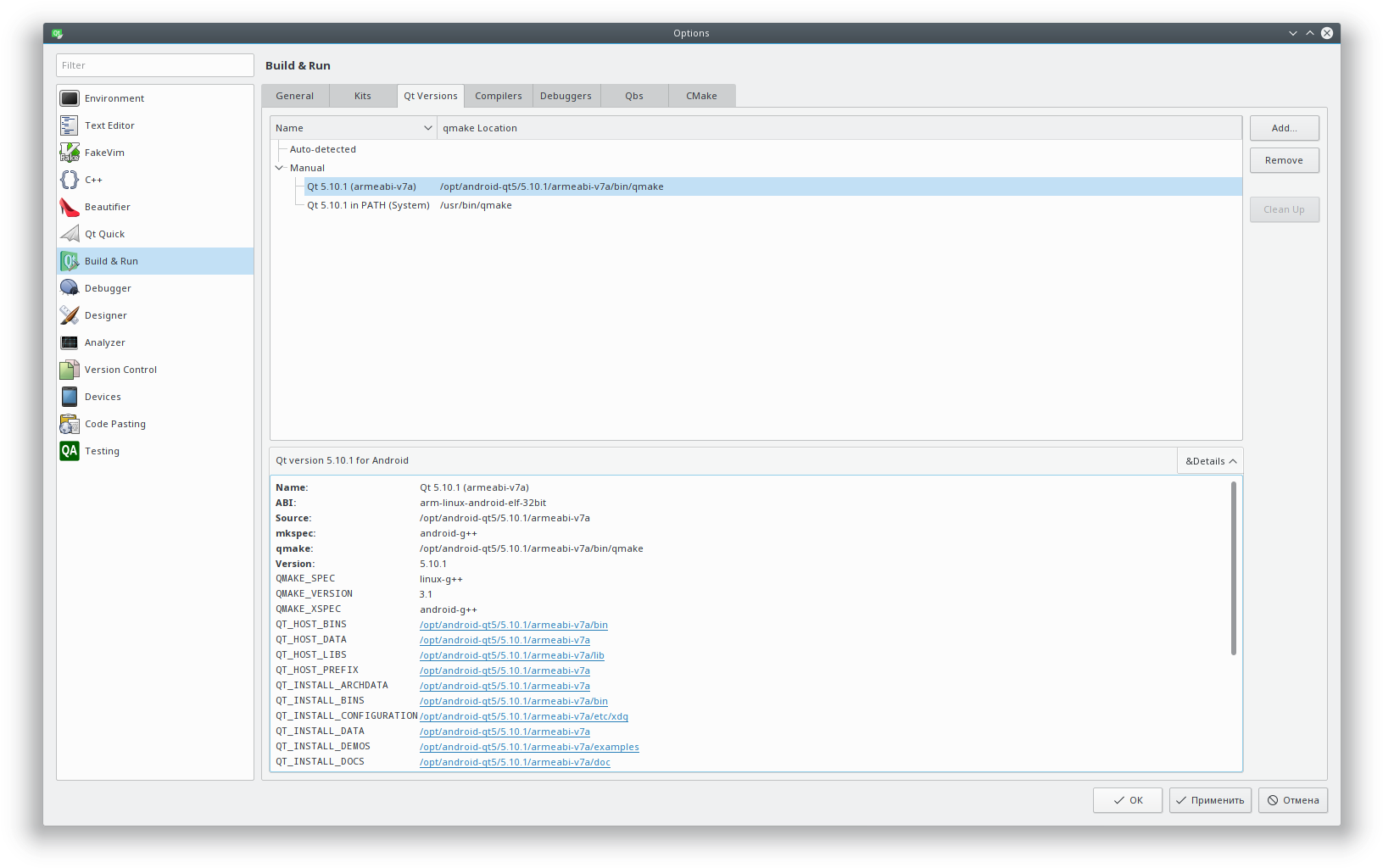This screenshot has height=868, width=1383.
Task: Select the Analyzer icon
Action: (x=70, y=342)
